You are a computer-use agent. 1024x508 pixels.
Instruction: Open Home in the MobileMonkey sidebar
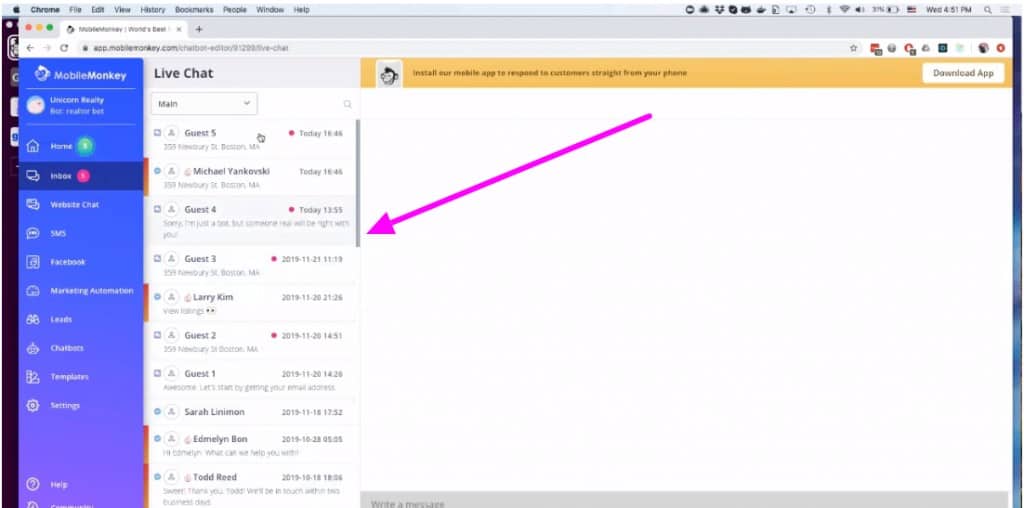pyautogui.click(x=61, y=146)
